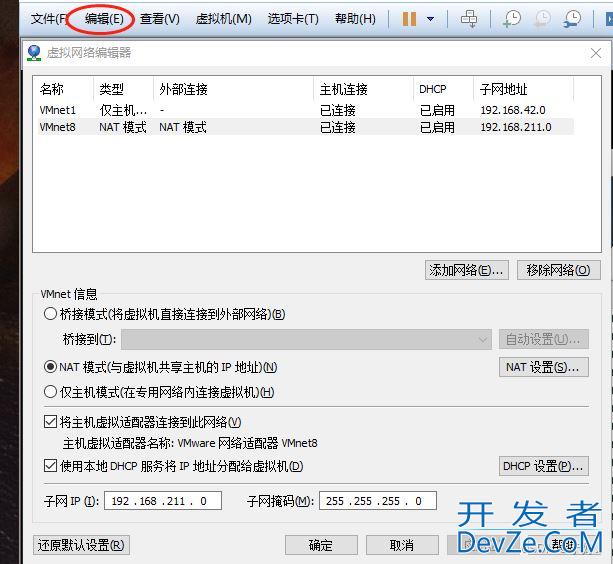Viewport: 613px width, 564px height.
Task: Click 还原默认设置(R) button
Action: [x=81, y=545]
